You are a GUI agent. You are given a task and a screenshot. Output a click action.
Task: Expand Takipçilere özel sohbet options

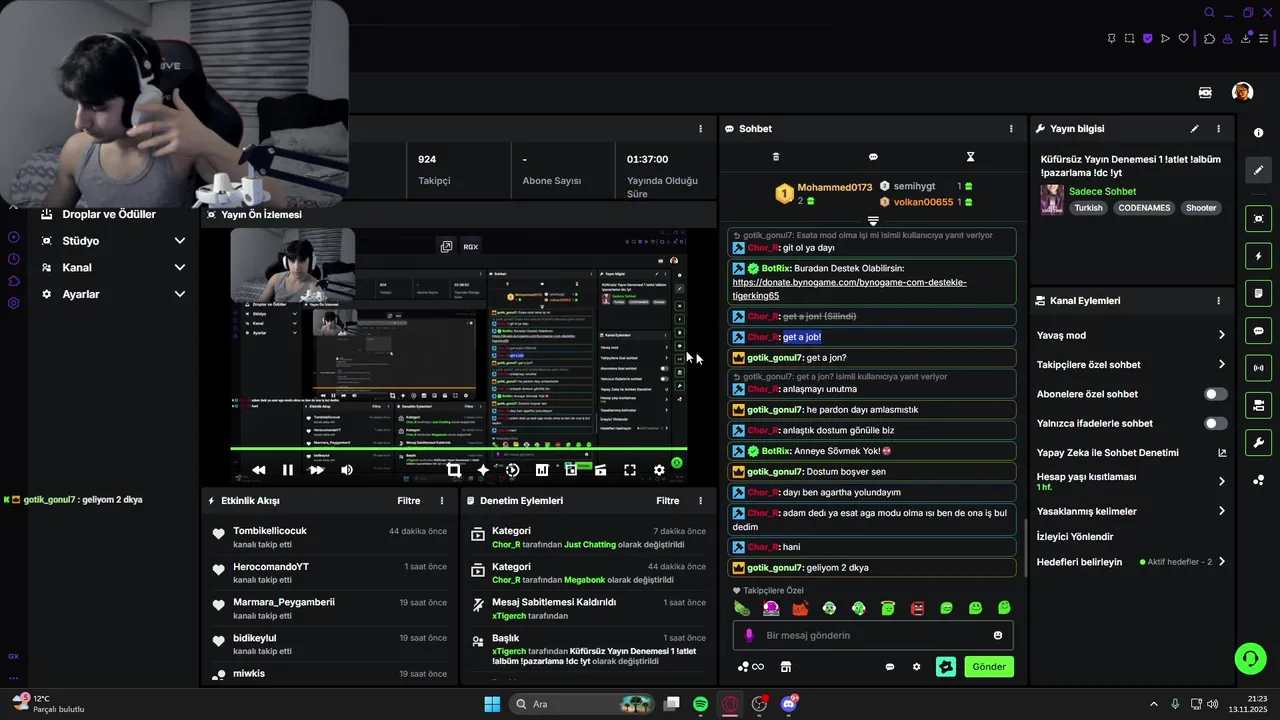tap(1222, 364)
